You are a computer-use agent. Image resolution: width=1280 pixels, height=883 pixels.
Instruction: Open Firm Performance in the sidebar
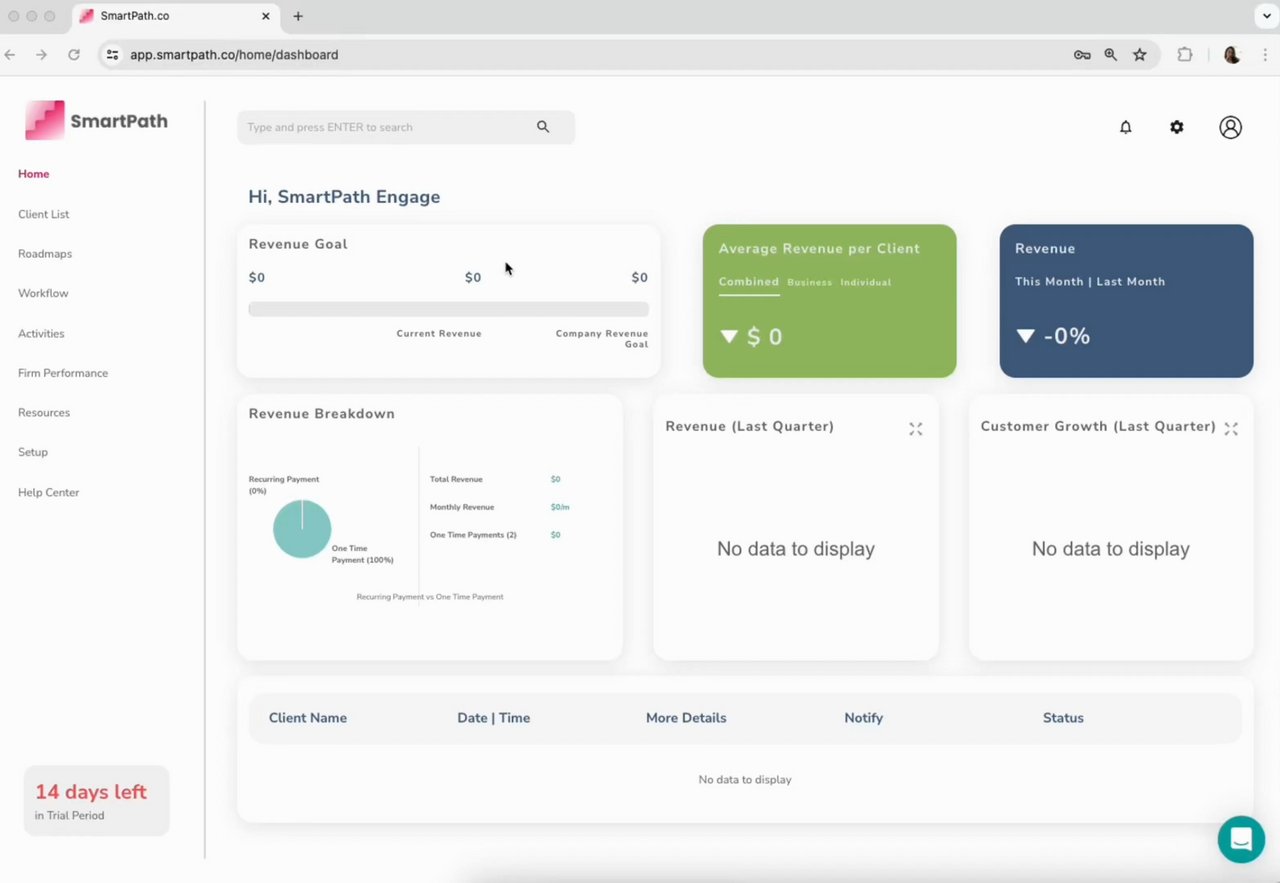point(63,373)
